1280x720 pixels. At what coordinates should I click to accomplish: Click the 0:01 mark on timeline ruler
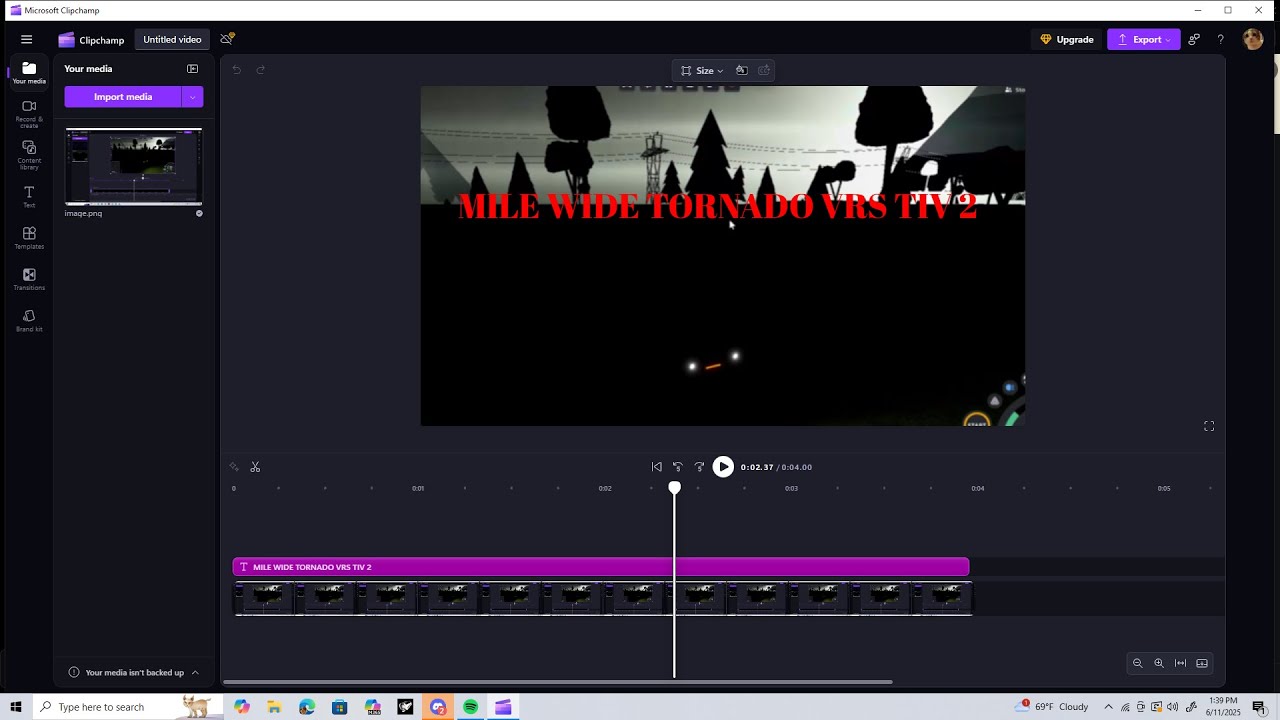point(418,488)
